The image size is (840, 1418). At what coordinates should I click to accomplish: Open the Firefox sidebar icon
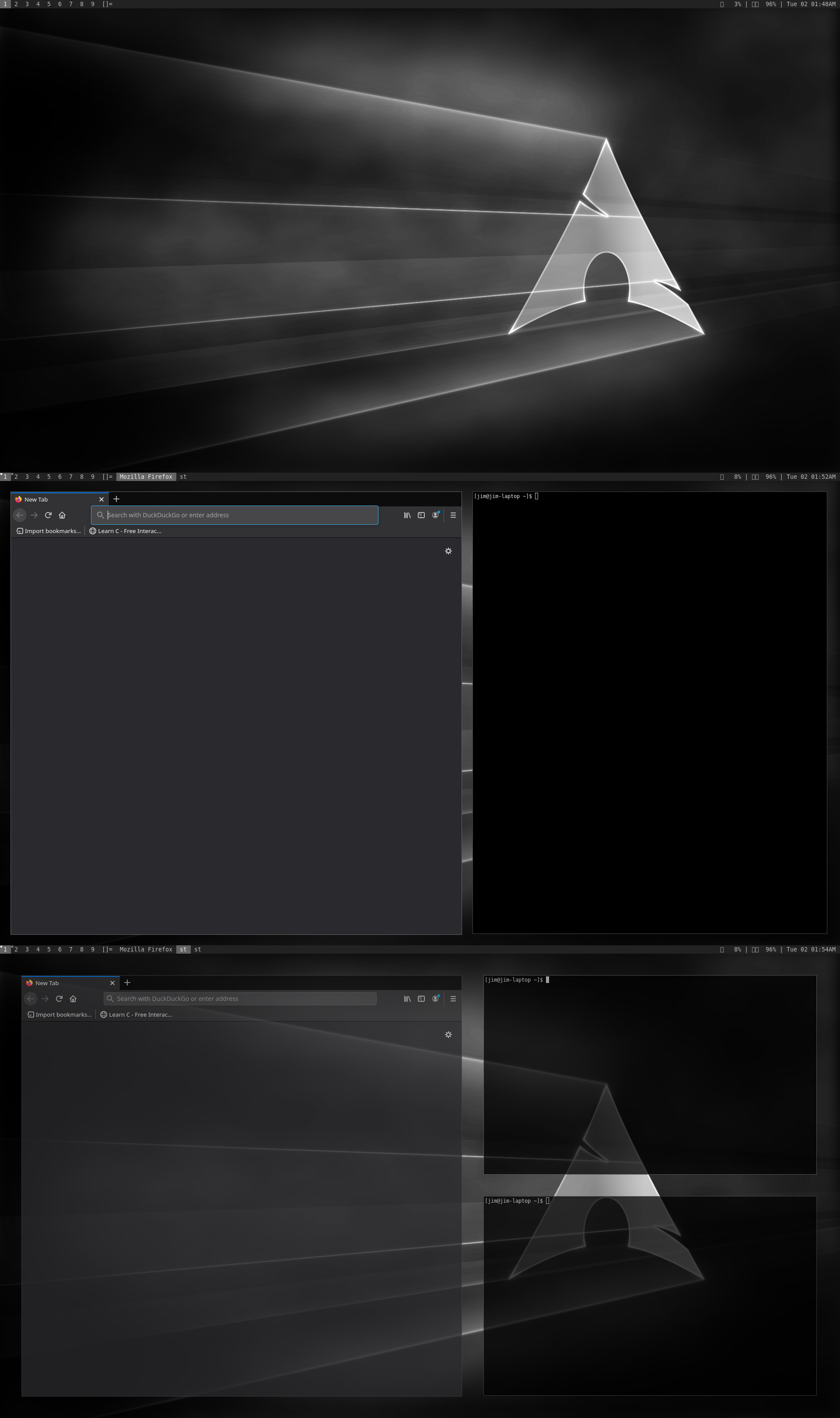(x=420, y=515)
